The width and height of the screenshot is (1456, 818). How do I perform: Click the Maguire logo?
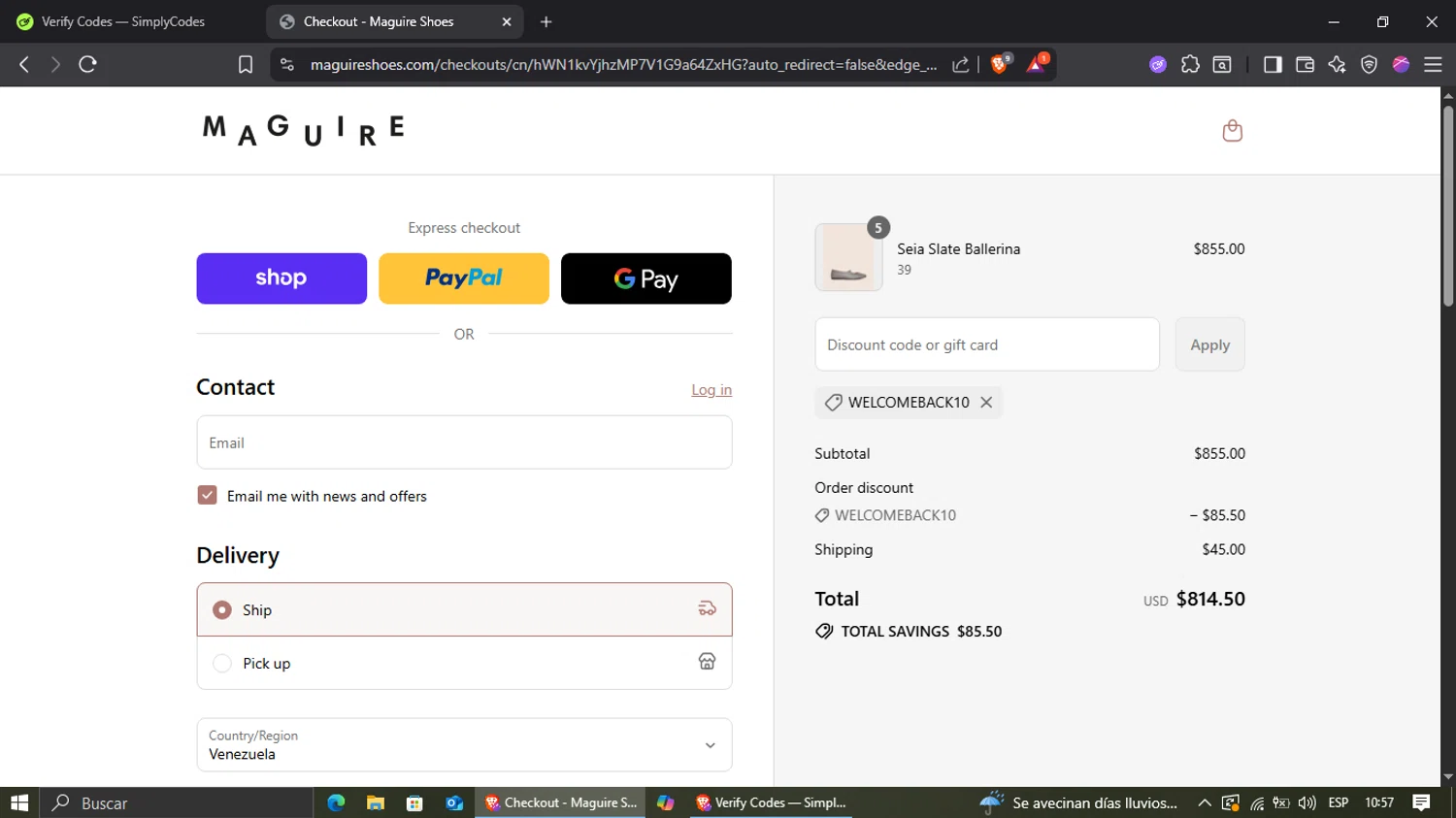point(303,130)
